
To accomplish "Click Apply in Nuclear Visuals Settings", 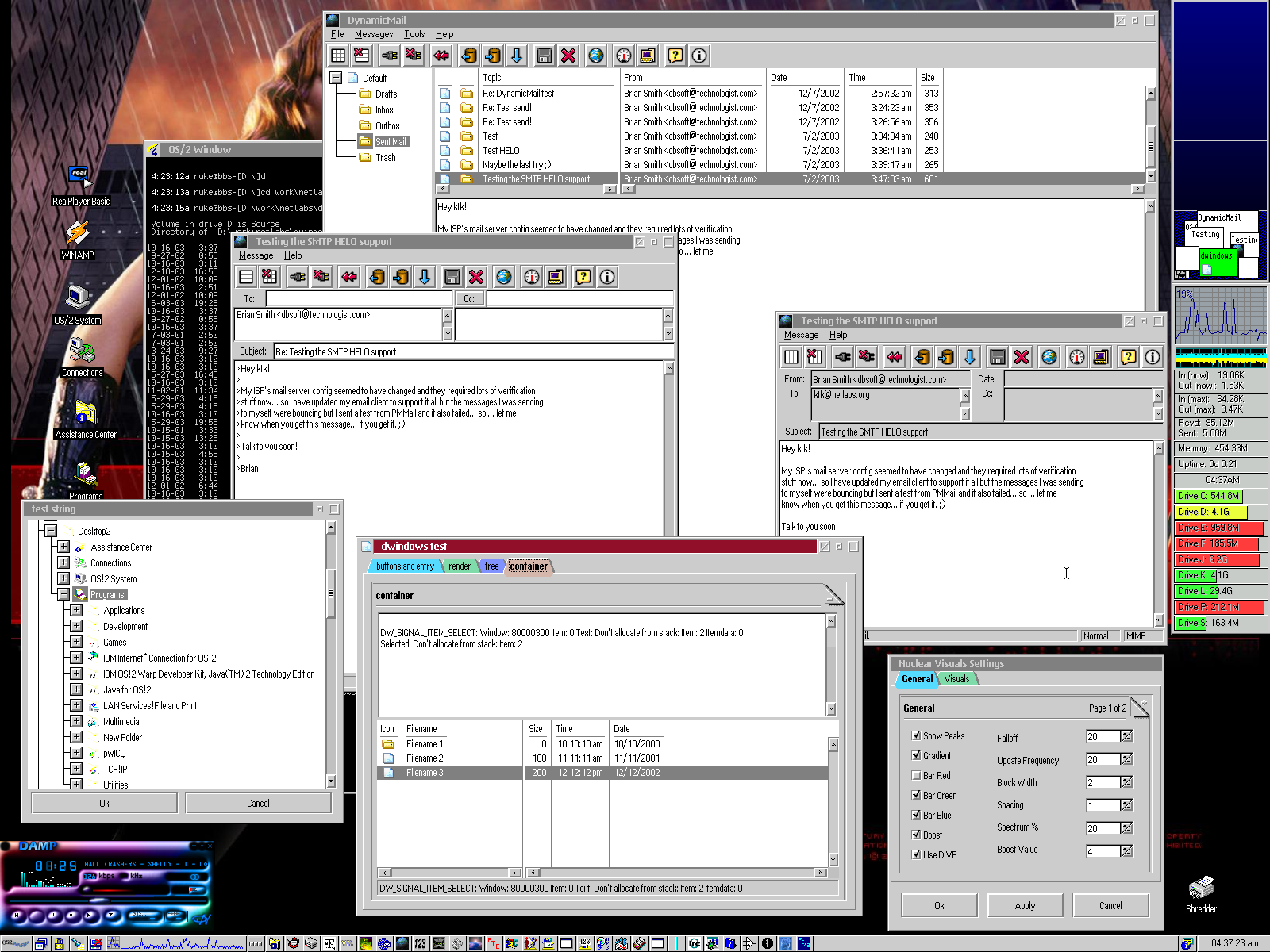I will coord(1025,905).
